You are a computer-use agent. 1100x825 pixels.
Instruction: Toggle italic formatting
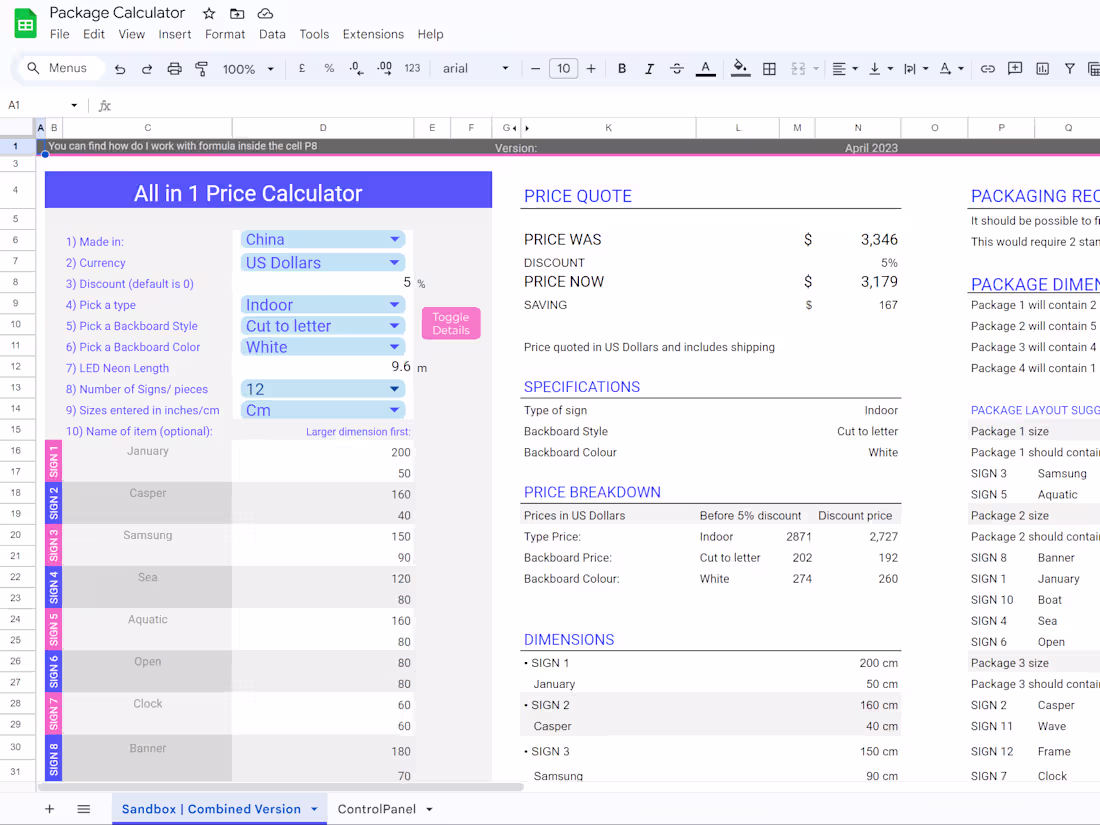click(649, 69)
